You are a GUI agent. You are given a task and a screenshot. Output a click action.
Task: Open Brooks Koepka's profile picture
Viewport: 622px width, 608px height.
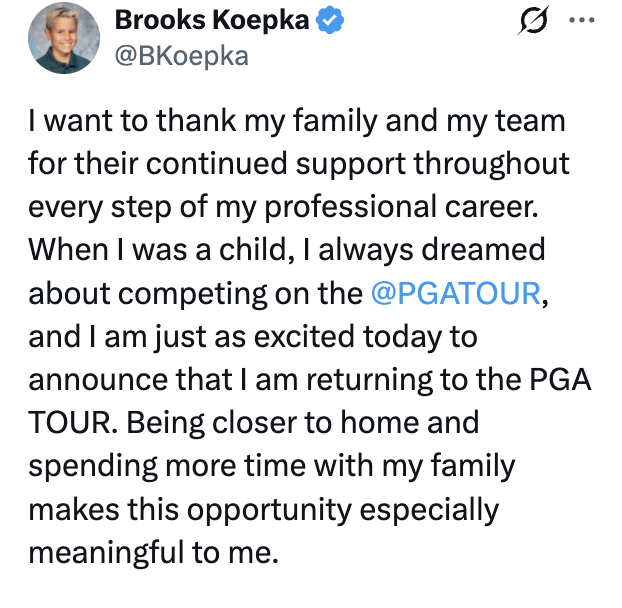(65, 38)
